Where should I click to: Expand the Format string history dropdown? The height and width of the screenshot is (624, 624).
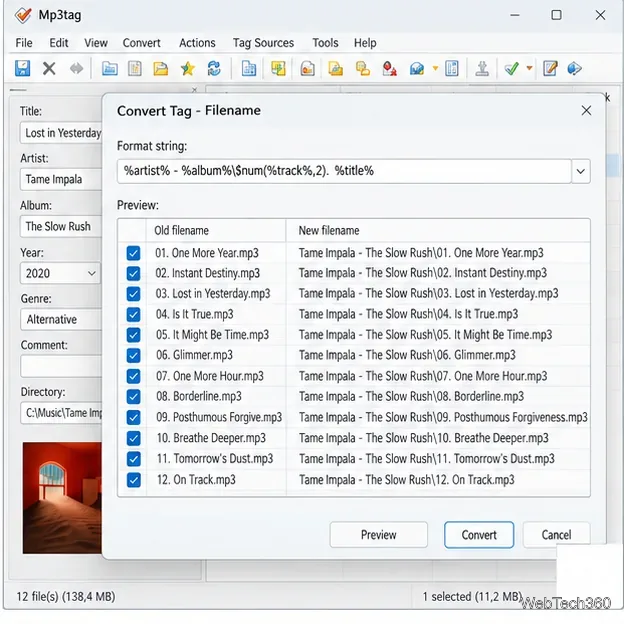[581, 171]
